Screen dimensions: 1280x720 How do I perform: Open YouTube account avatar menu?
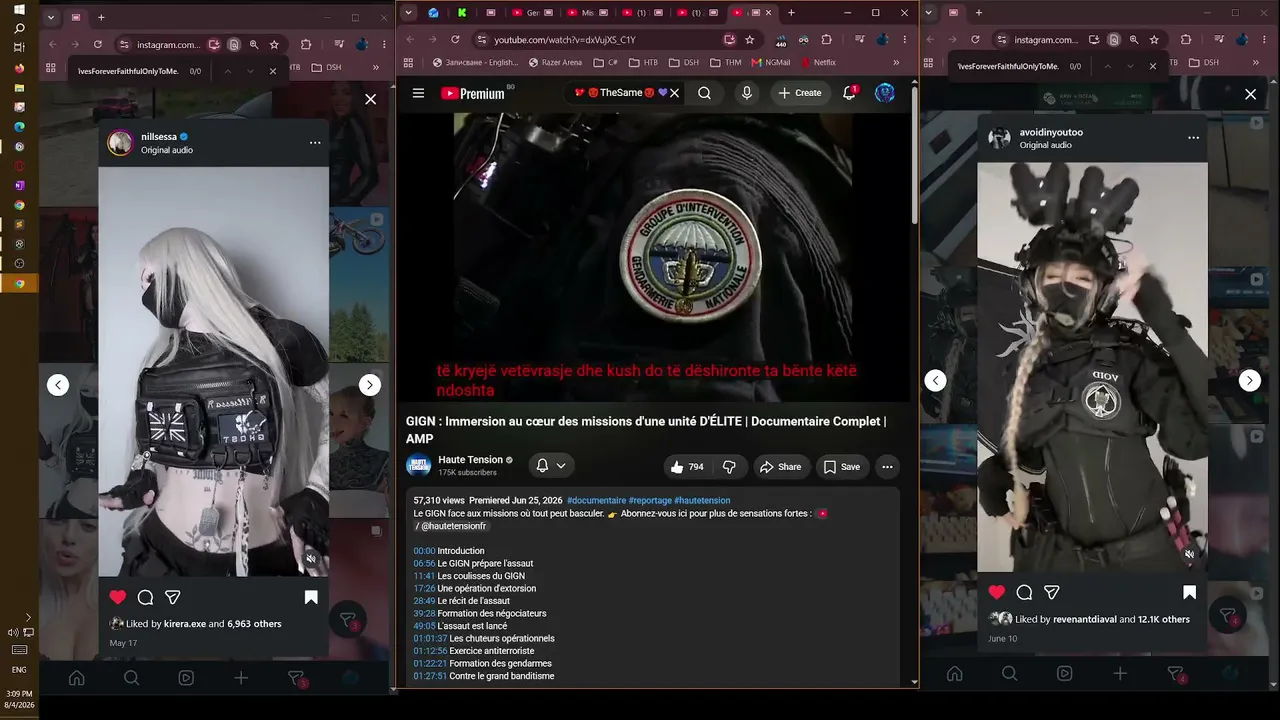click(x=885, y=93)
